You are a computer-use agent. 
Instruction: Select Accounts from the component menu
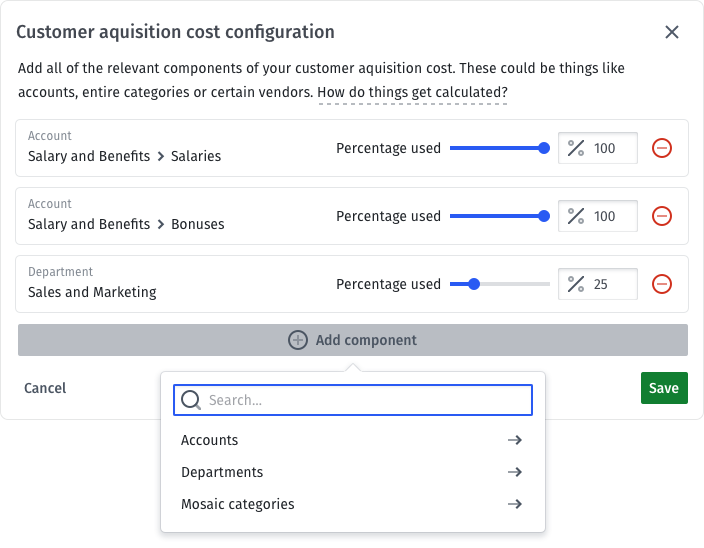[x=210, y=440]
